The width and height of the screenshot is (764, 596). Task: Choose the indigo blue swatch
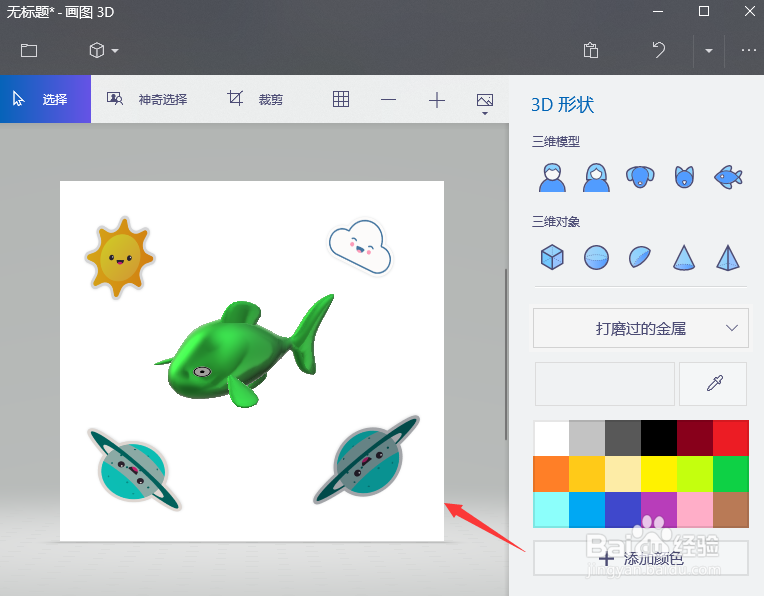[x=623, y=510]
